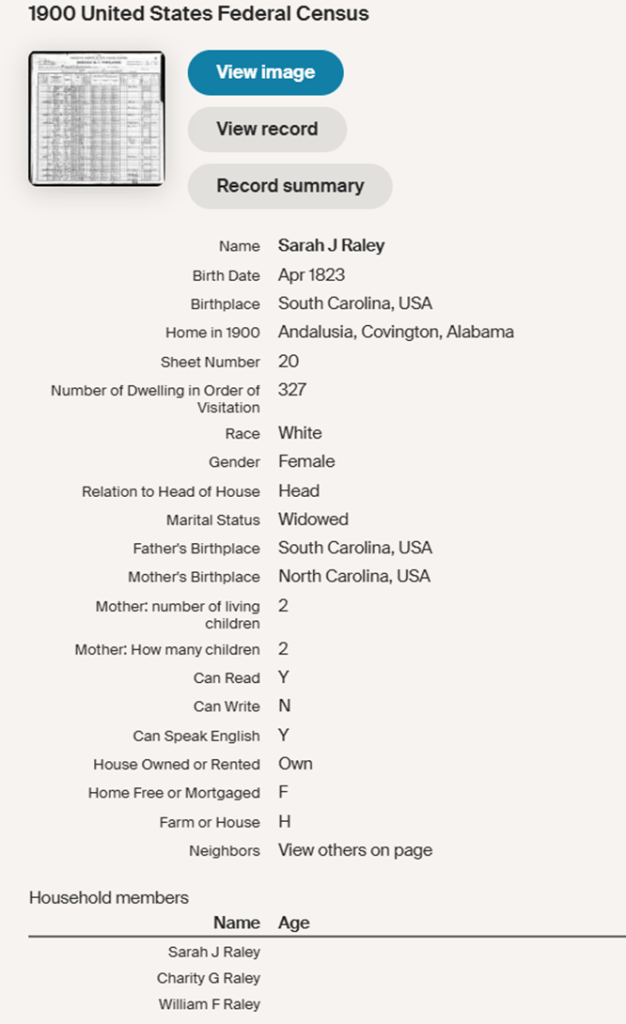Open the census page thumbnail image

(x=96, y=118)
